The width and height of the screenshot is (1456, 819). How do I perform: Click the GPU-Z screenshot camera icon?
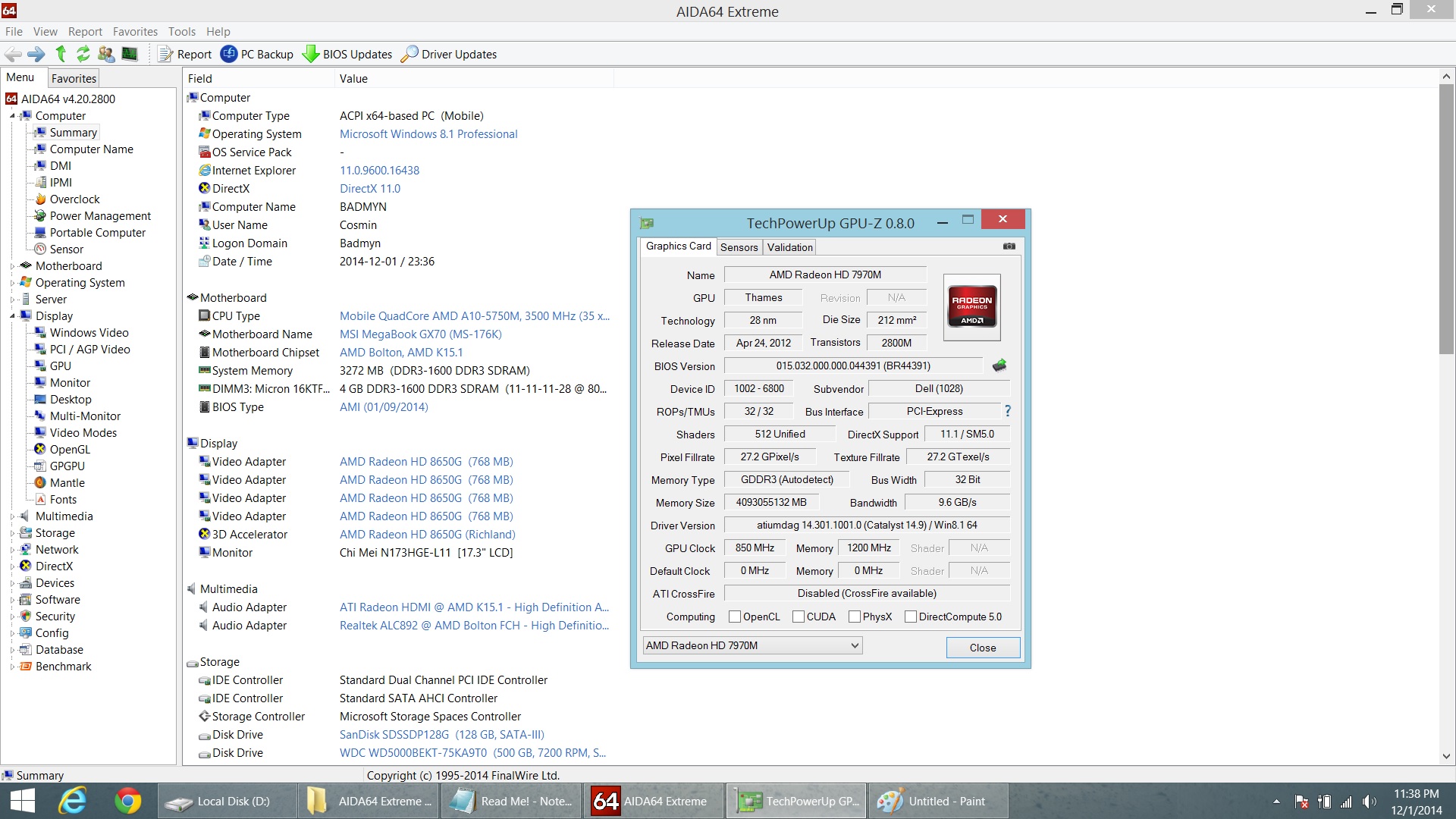point(1009,246)
